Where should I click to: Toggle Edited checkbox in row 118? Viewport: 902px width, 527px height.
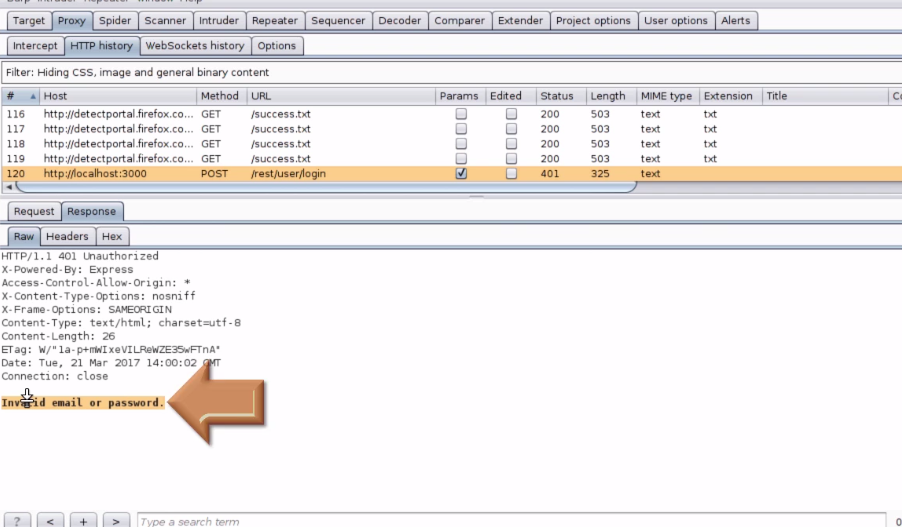511,144
